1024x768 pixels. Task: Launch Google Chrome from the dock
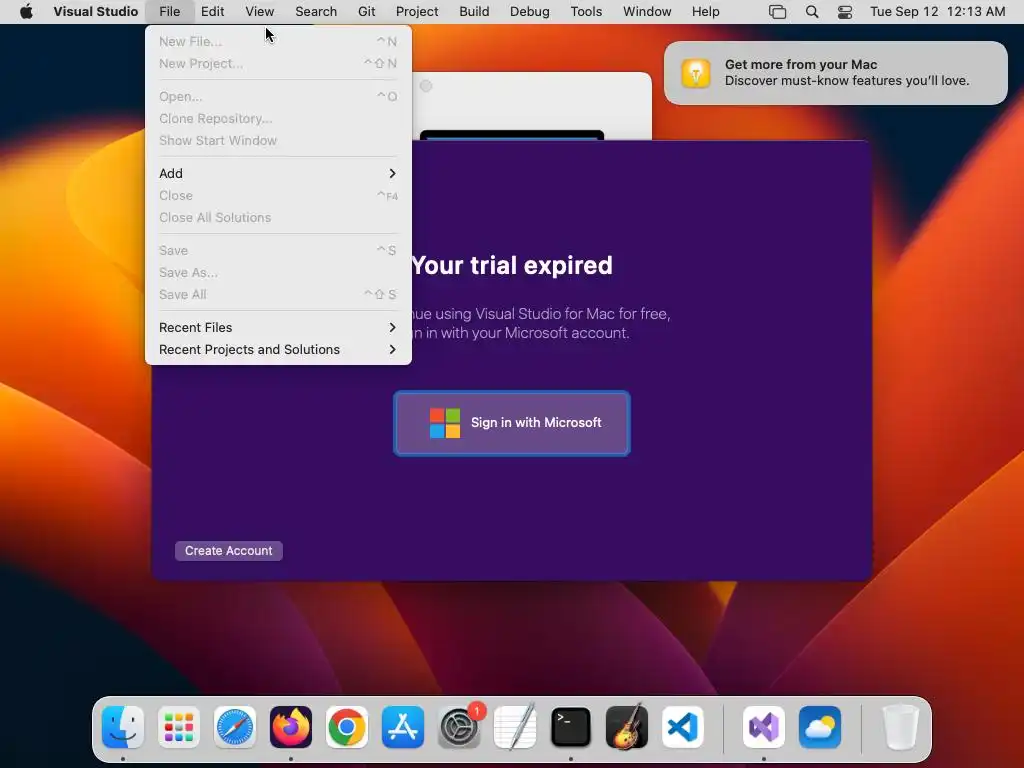[x=347, y=727]
